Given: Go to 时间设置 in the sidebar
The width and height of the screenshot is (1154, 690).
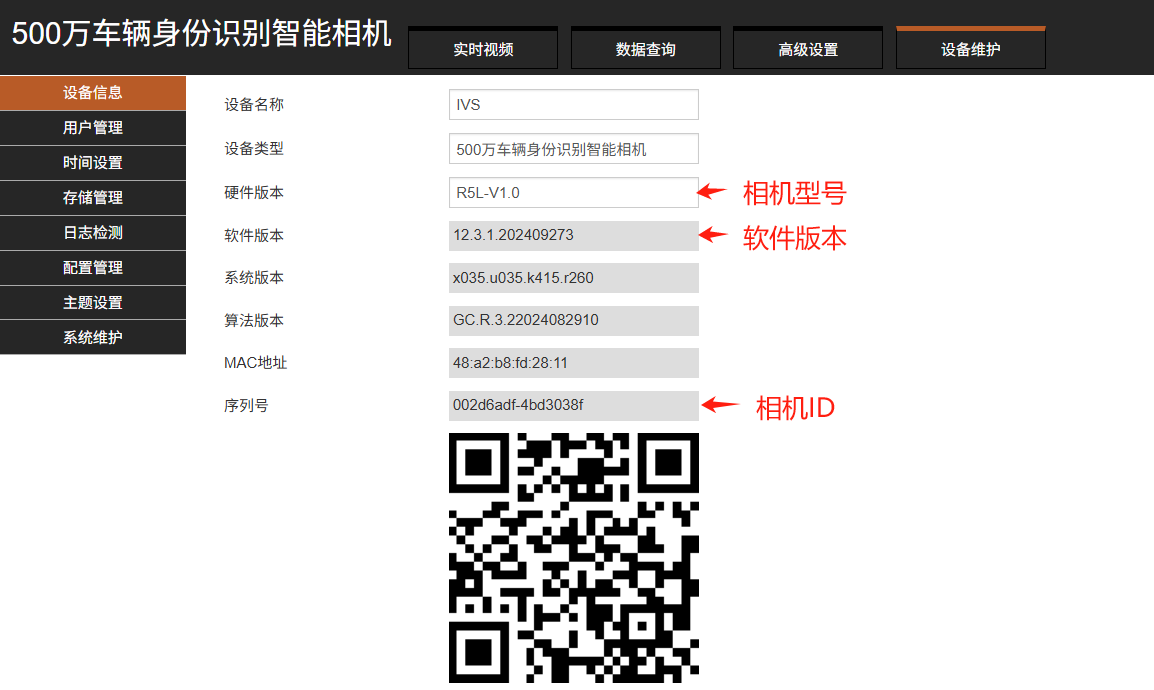Looking at the screenshot, I should pyautogui.click(x=93, y=163).
